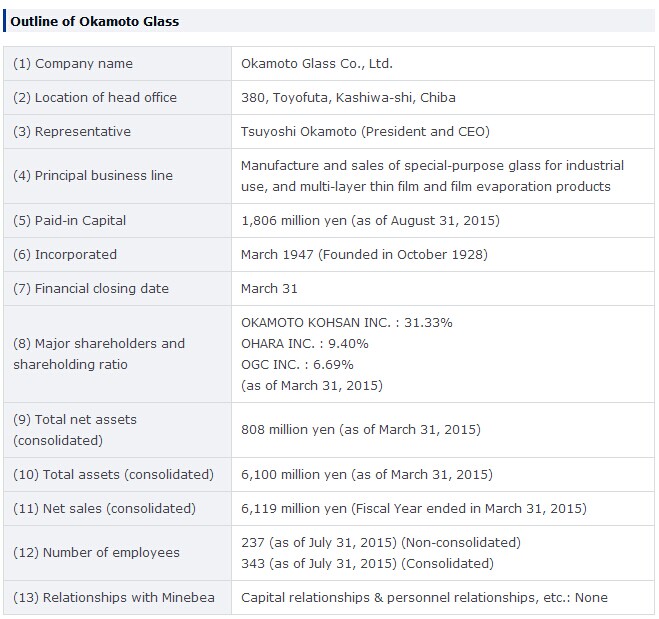Click the "(5) Paid-in Capital" label

(x=70, y=220)
